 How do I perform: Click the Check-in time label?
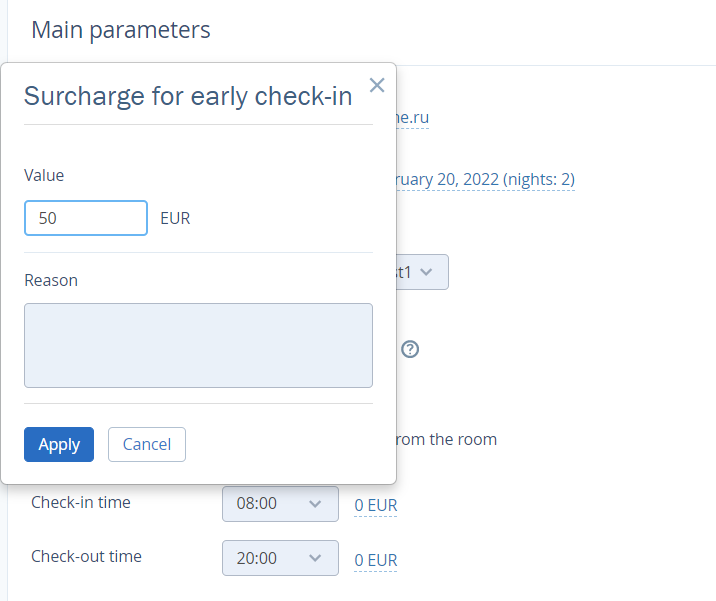click(81, 502)
